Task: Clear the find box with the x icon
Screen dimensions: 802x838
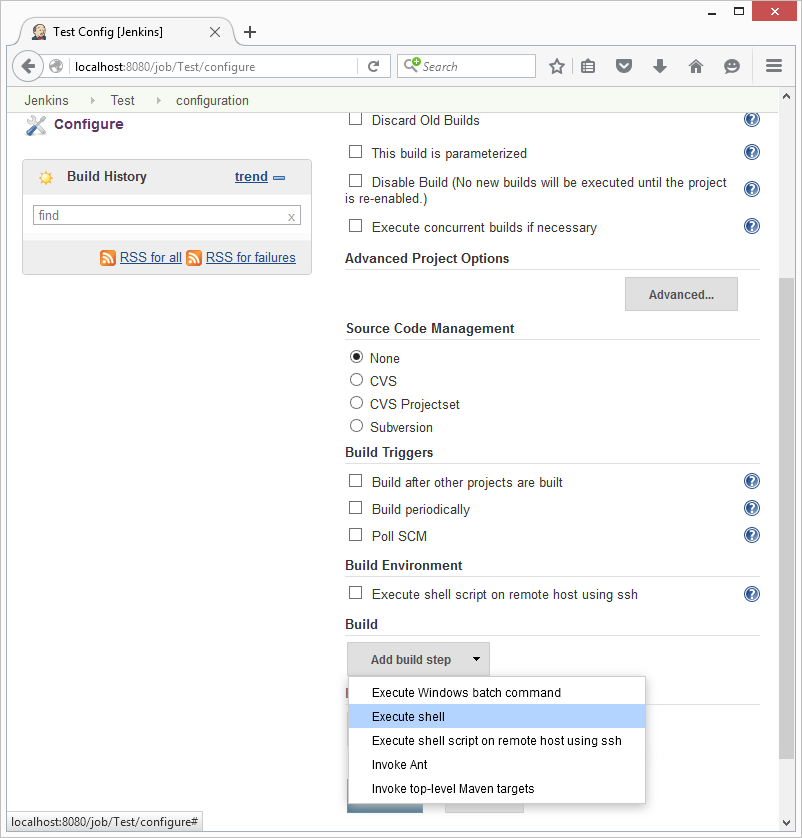Action: (291, 216)
